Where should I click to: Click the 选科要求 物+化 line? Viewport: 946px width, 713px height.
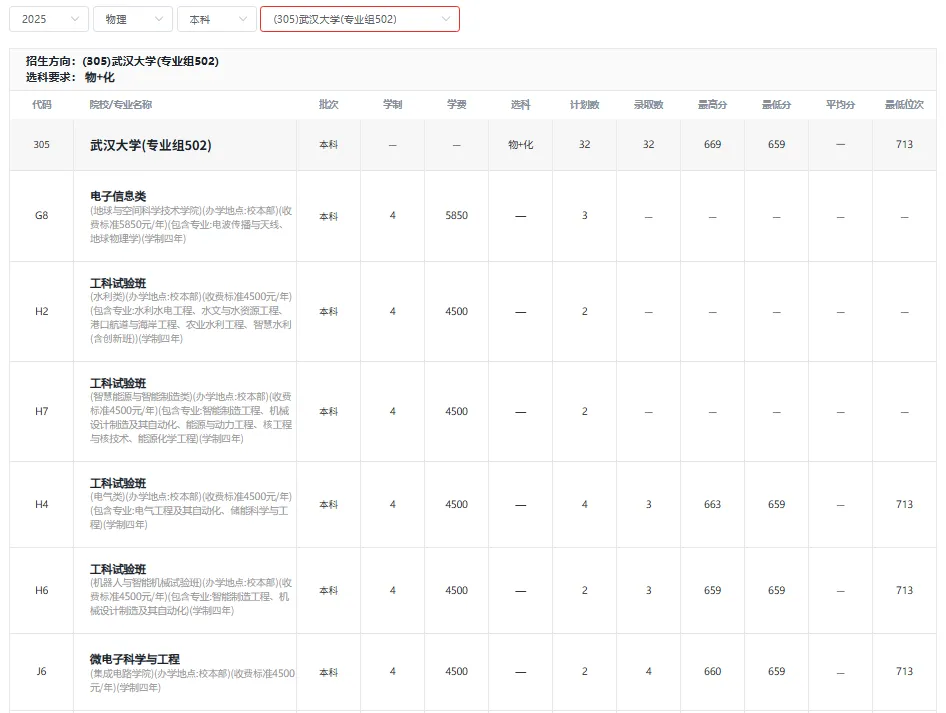(x=70, y=77)
